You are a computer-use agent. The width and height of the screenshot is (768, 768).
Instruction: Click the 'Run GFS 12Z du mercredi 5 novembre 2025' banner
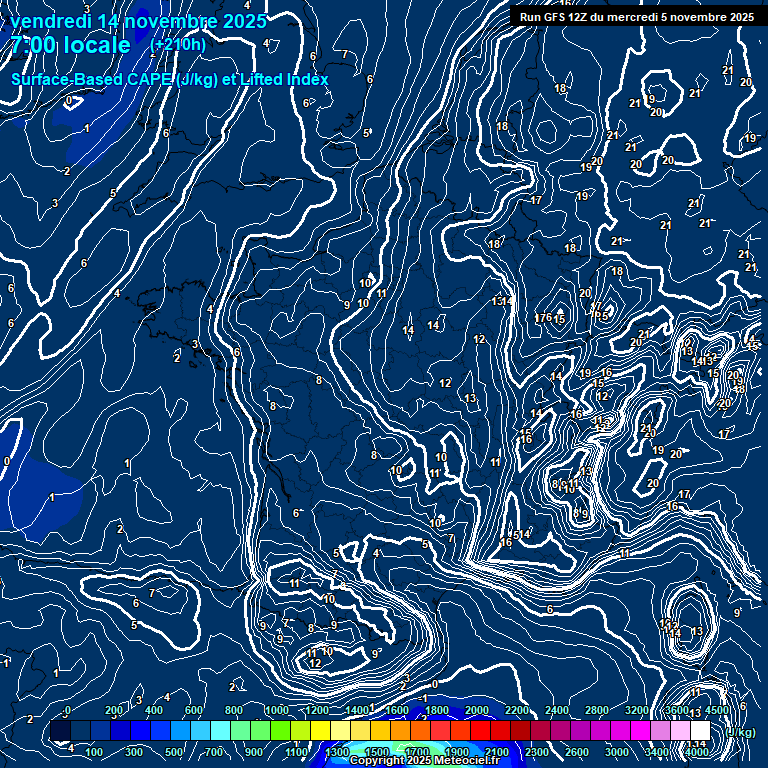tap(637, 17)
